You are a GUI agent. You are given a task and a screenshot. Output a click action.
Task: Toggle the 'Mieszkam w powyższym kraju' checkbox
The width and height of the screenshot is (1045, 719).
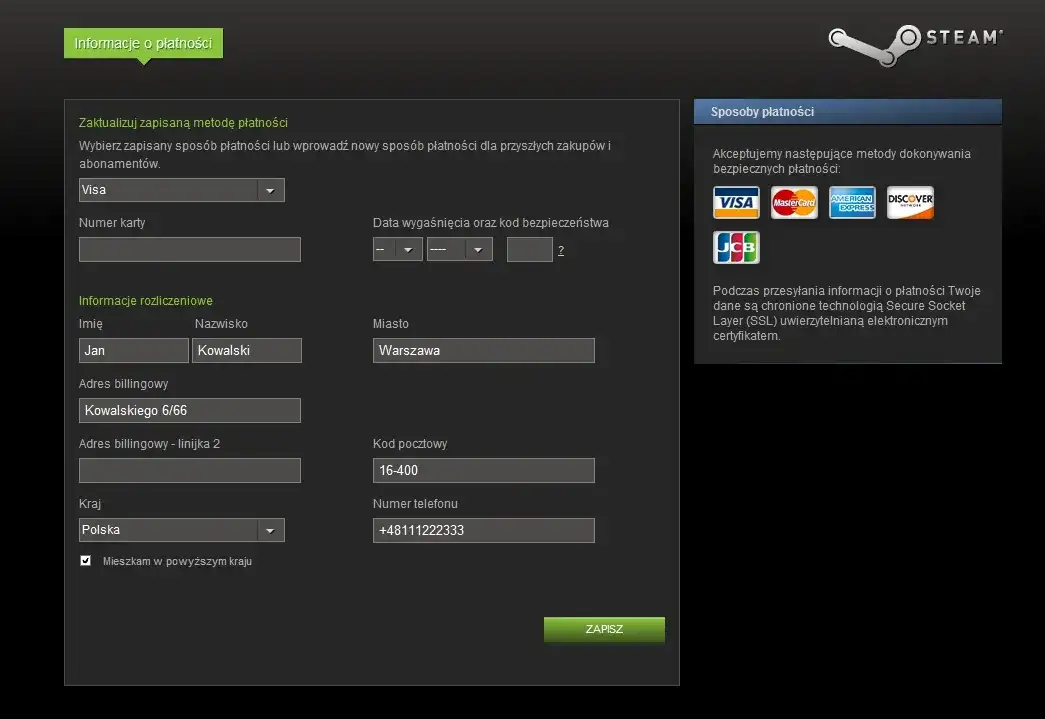[85, 561]
